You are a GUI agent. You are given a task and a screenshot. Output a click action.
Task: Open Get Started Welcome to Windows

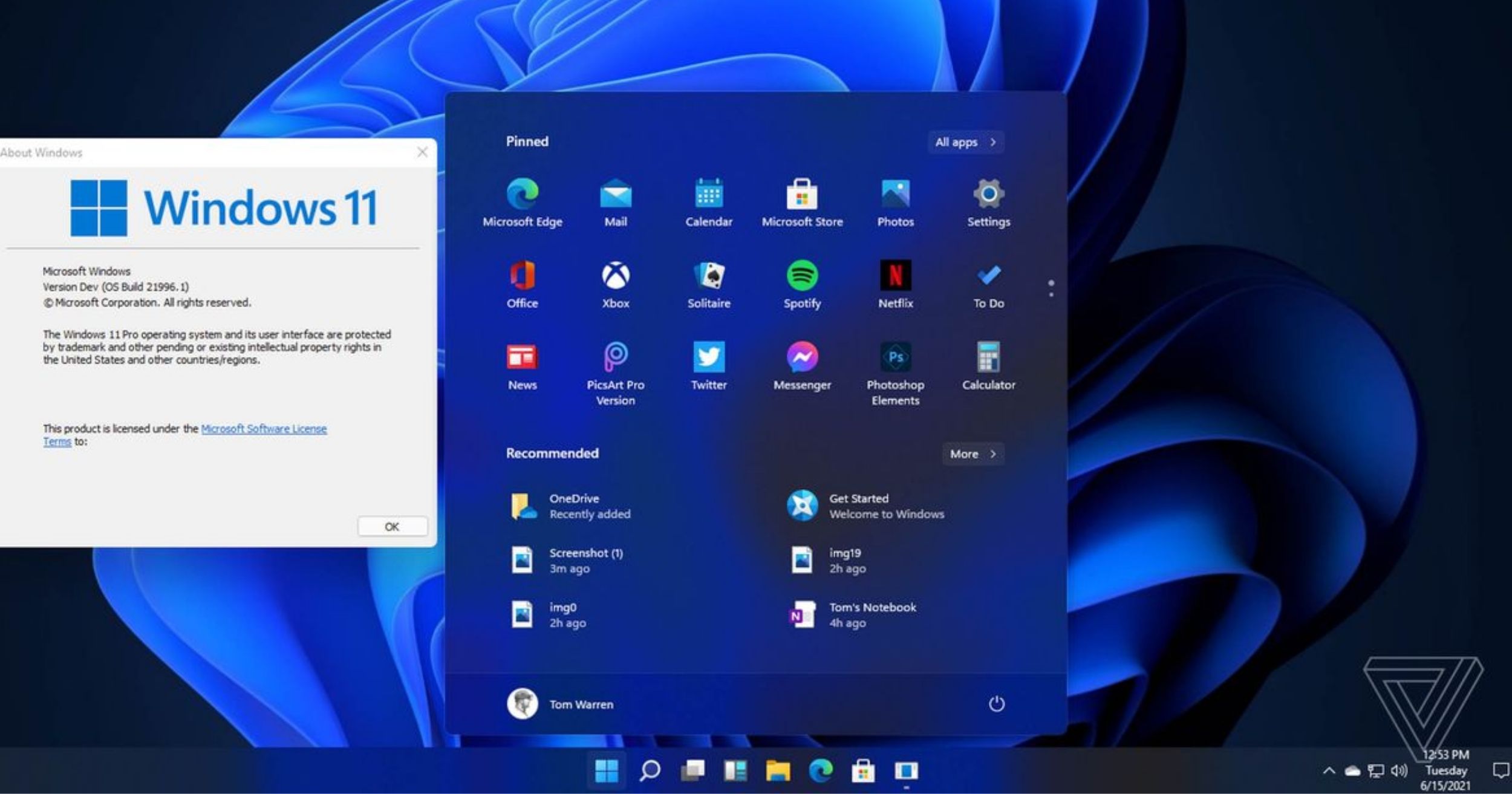(865, 506)
